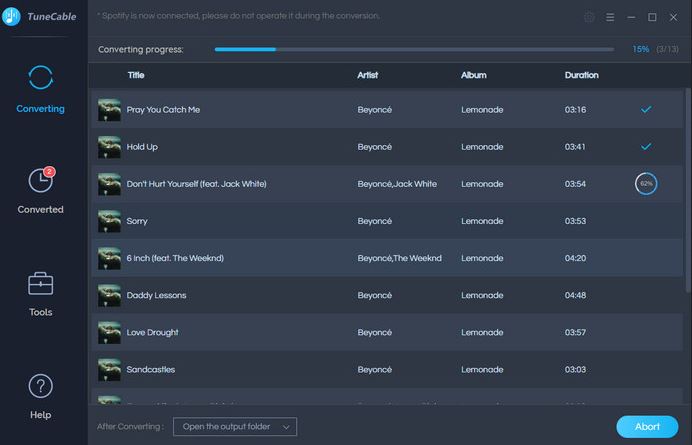The width and height of the screenshot is (692, 445).
Task: Open the After Converting dropdown
Action: pyautogui.click(x=235, y=426)
